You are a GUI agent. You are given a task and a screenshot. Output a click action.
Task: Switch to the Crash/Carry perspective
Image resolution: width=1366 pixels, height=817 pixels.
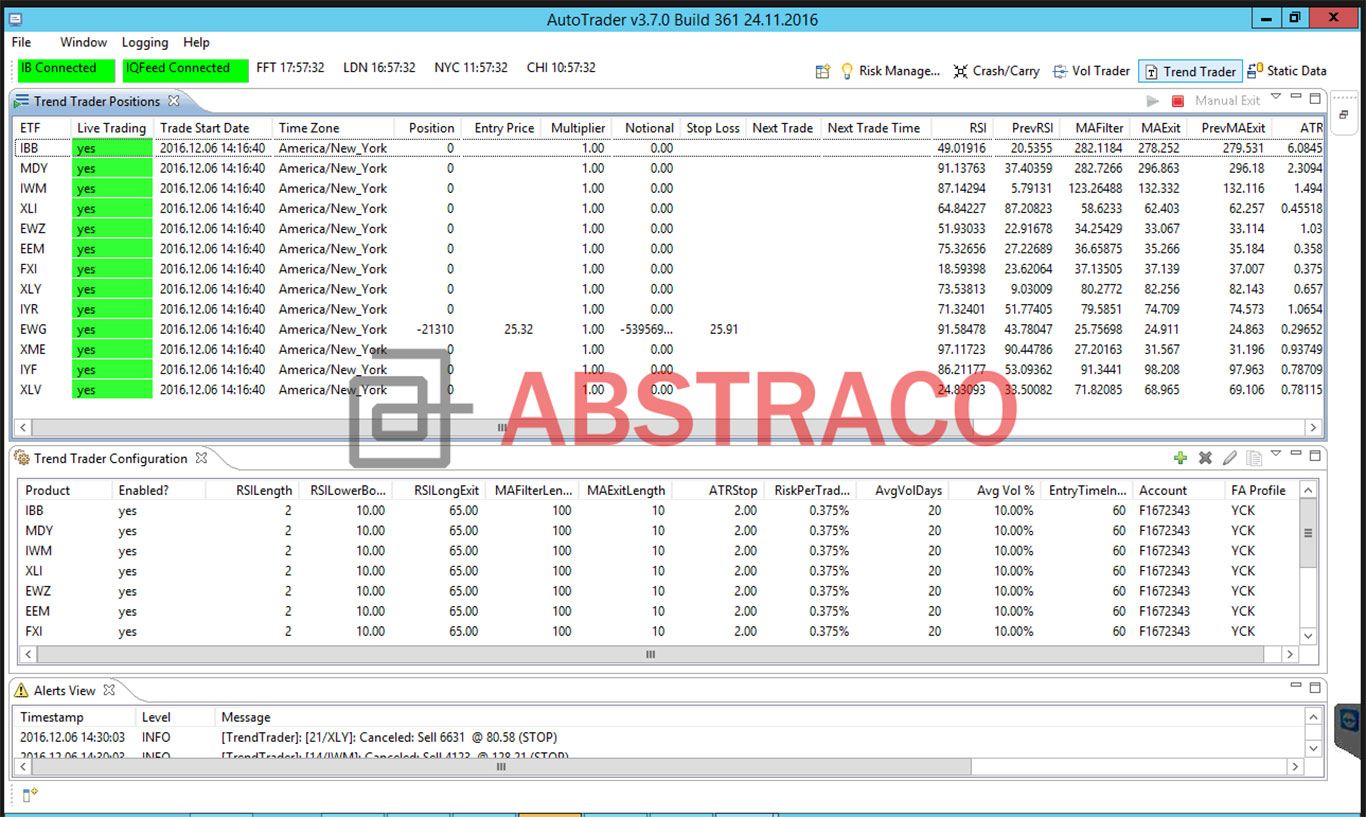click(x=996, y=71)
